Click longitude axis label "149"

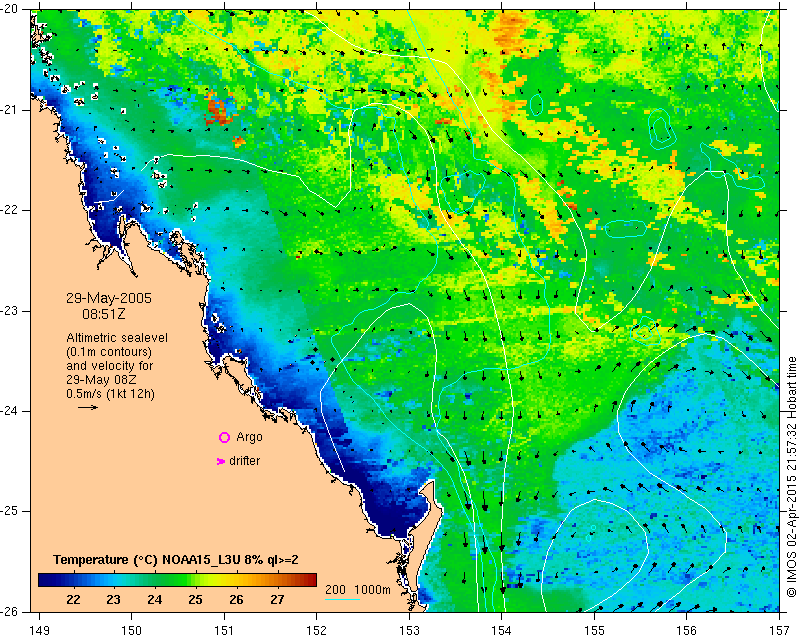coord(39,631)
